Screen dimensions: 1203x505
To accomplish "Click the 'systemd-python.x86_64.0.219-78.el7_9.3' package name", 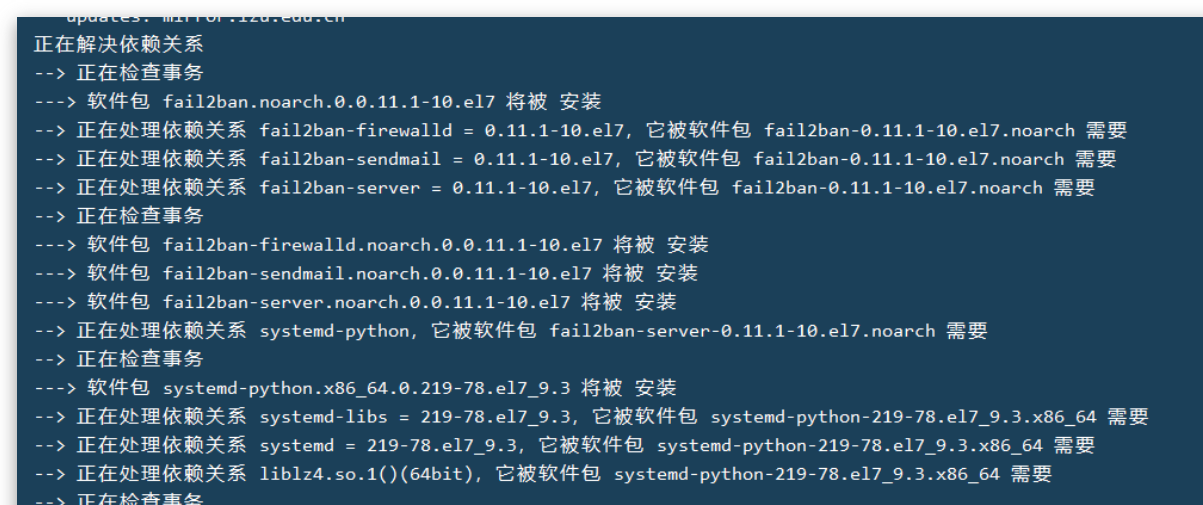I will tap(367, 388).
